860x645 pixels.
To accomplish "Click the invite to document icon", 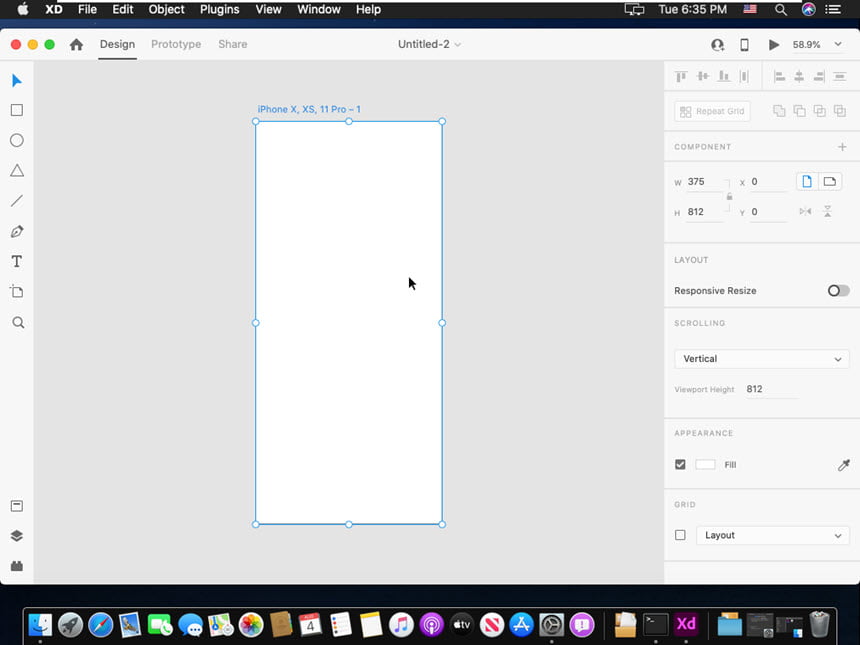I will pos(717,44).
